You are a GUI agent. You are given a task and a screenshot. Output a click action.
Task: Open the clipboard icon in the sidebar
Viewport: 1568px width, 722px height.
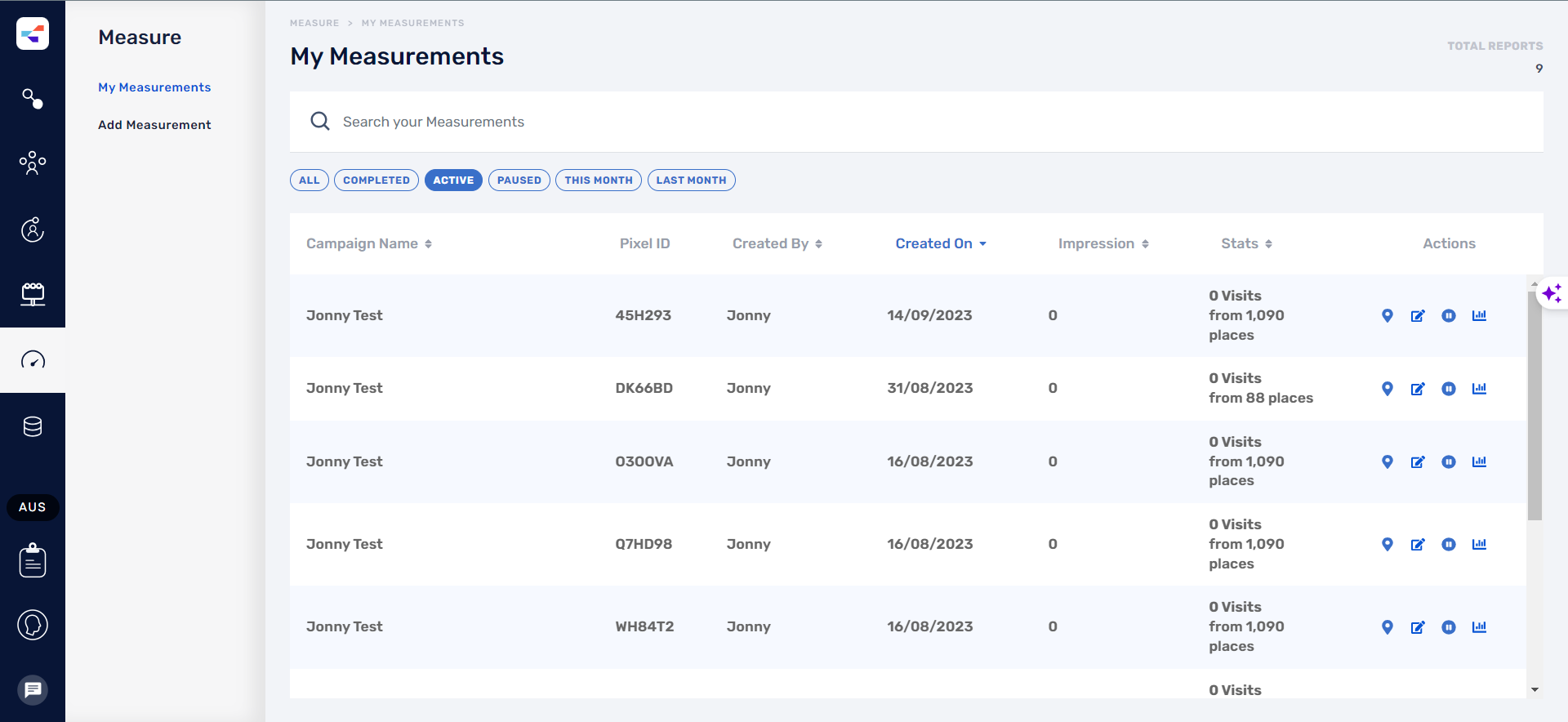(33, 560)
